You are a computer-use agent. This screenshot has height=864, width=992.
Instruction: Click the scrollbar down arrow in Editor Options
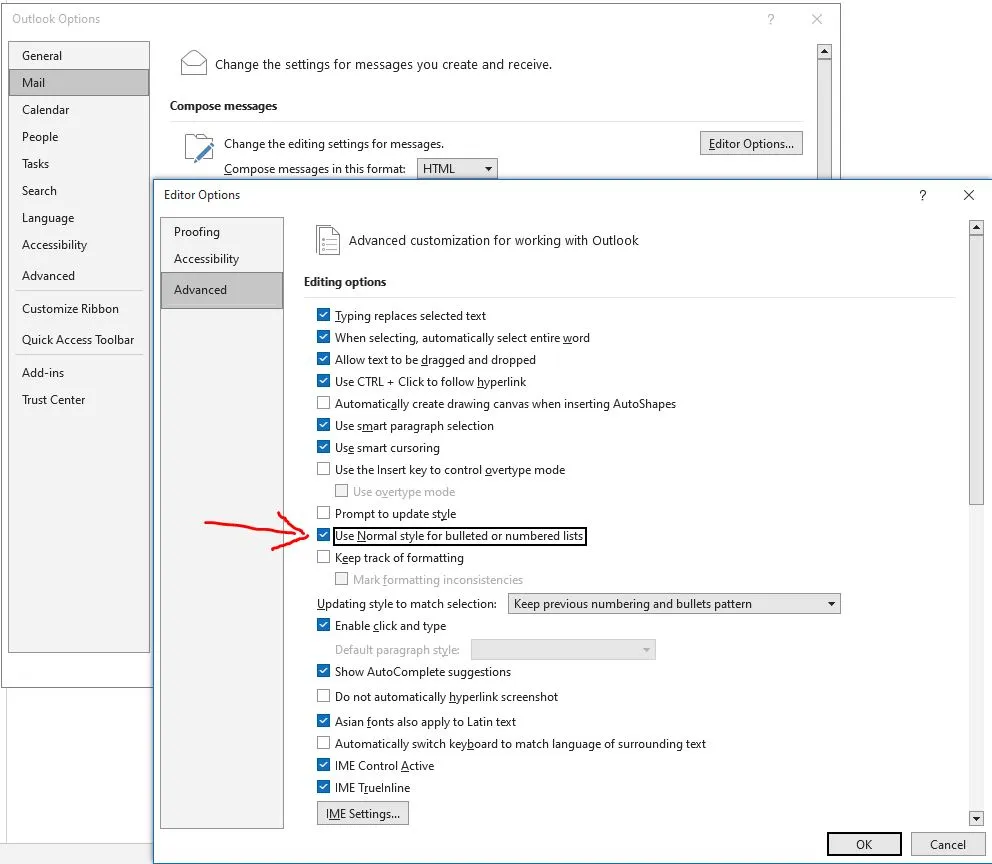[976, 818]
